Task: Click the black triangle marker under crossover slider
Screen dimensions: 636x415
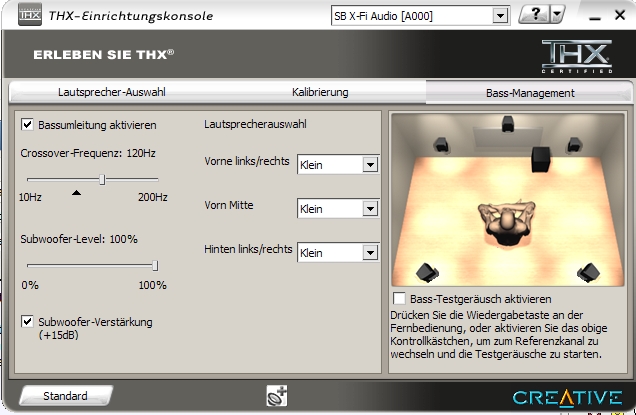Action: tap(76, 193)
